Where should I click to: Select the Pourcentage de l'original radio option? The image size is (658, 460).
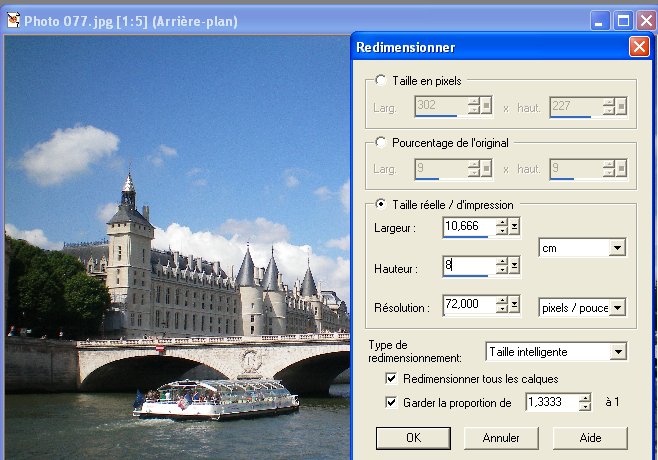click(381, 142)
